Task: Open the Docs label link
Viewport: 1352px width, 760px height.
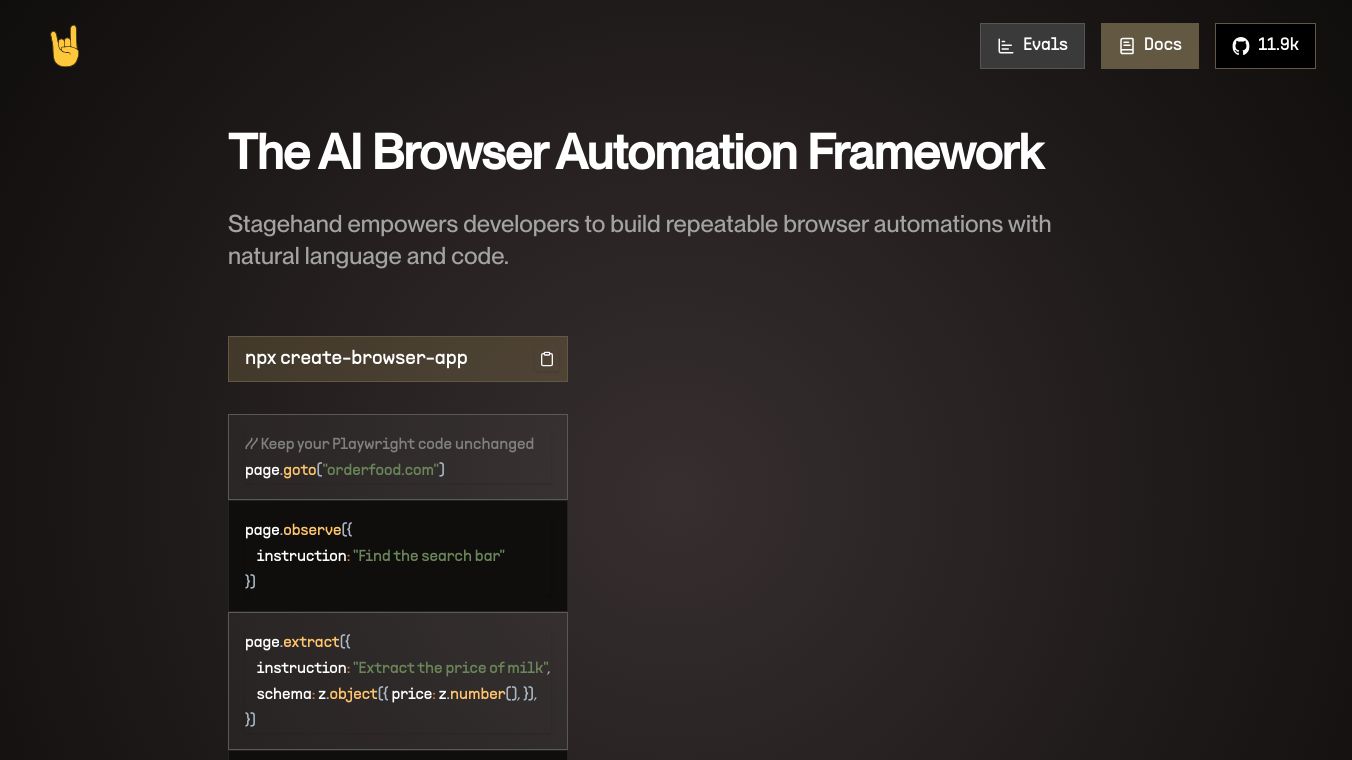Action: (x=1162, y=45)
